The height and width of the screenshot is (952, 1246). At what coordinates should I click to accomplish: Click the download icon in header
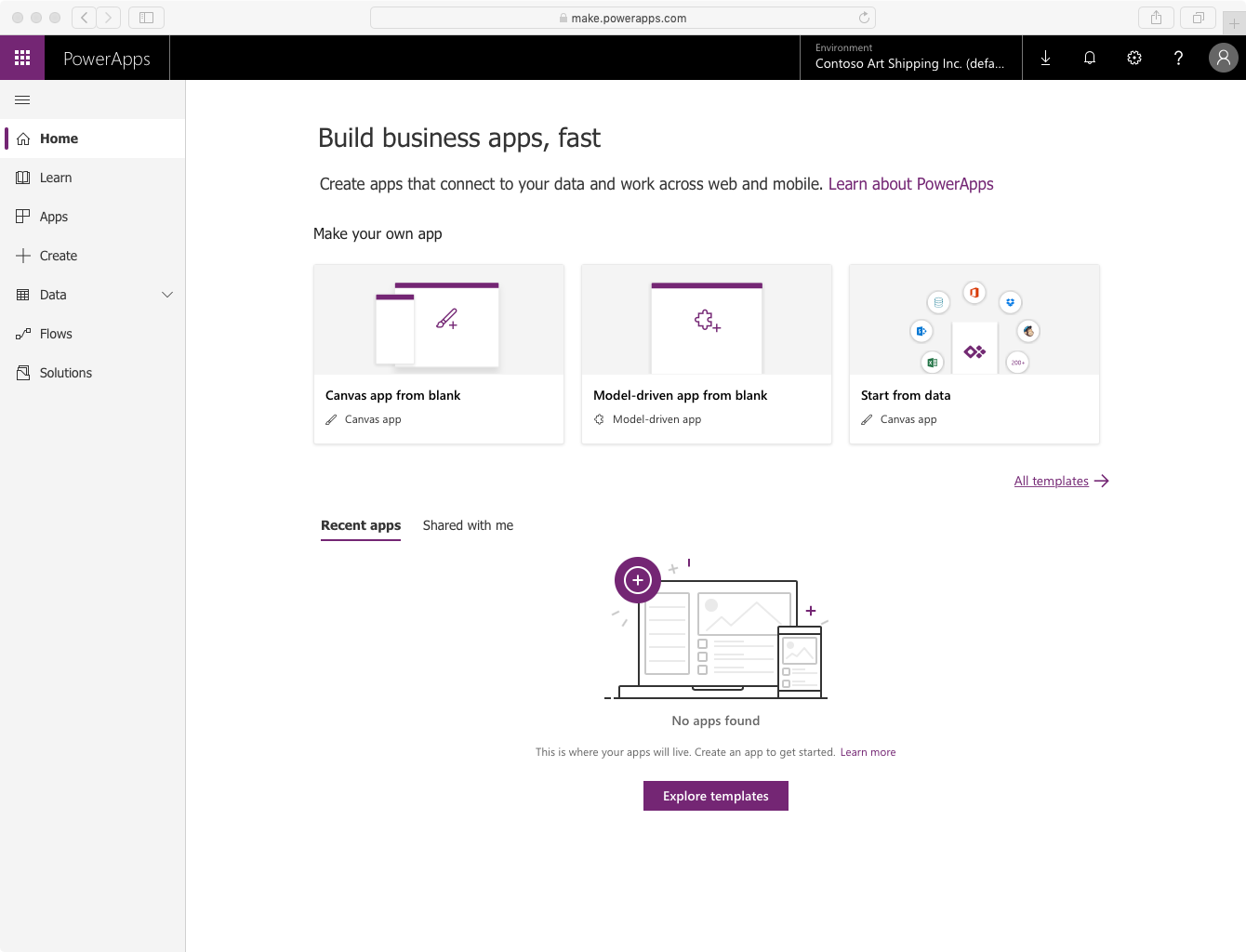1045,58
